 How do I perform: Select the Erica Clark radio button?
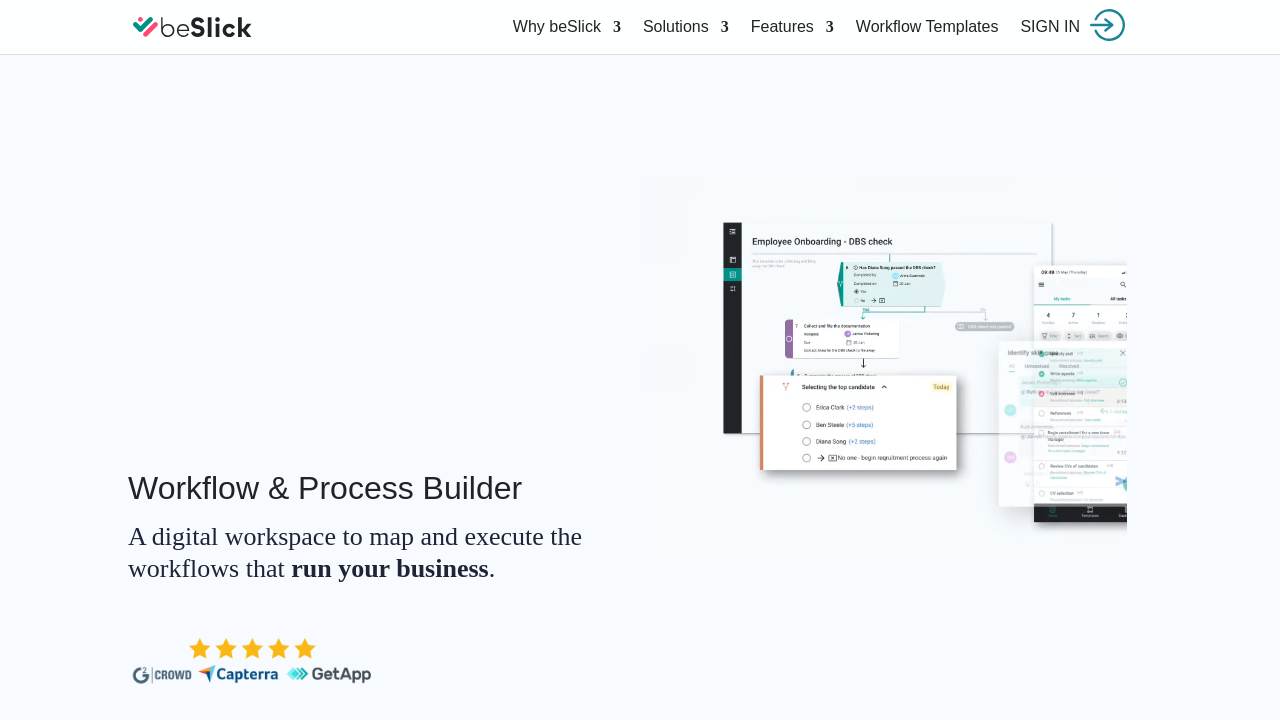coord(806,407)
